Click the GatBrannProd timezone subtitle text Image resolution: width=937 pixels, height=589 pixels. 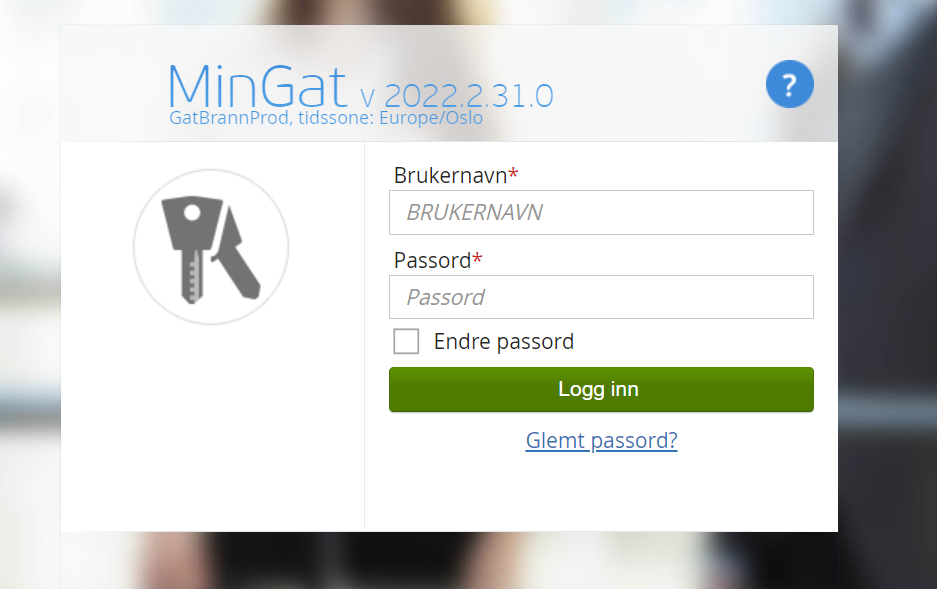[326, 118]
